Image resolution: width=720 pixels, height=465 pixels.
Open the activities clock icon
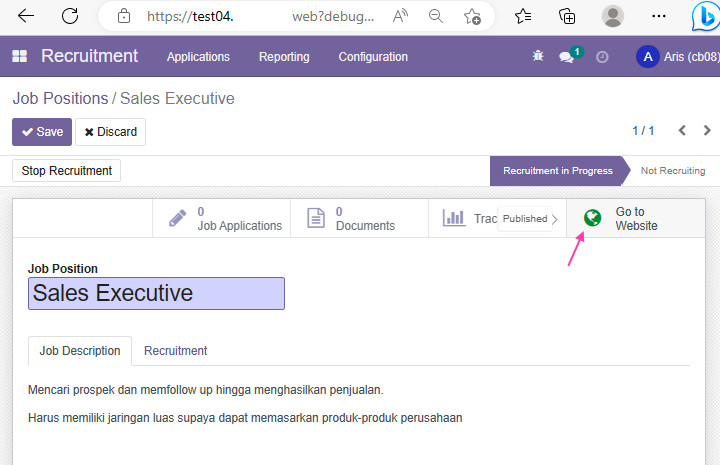pos(602,57)
